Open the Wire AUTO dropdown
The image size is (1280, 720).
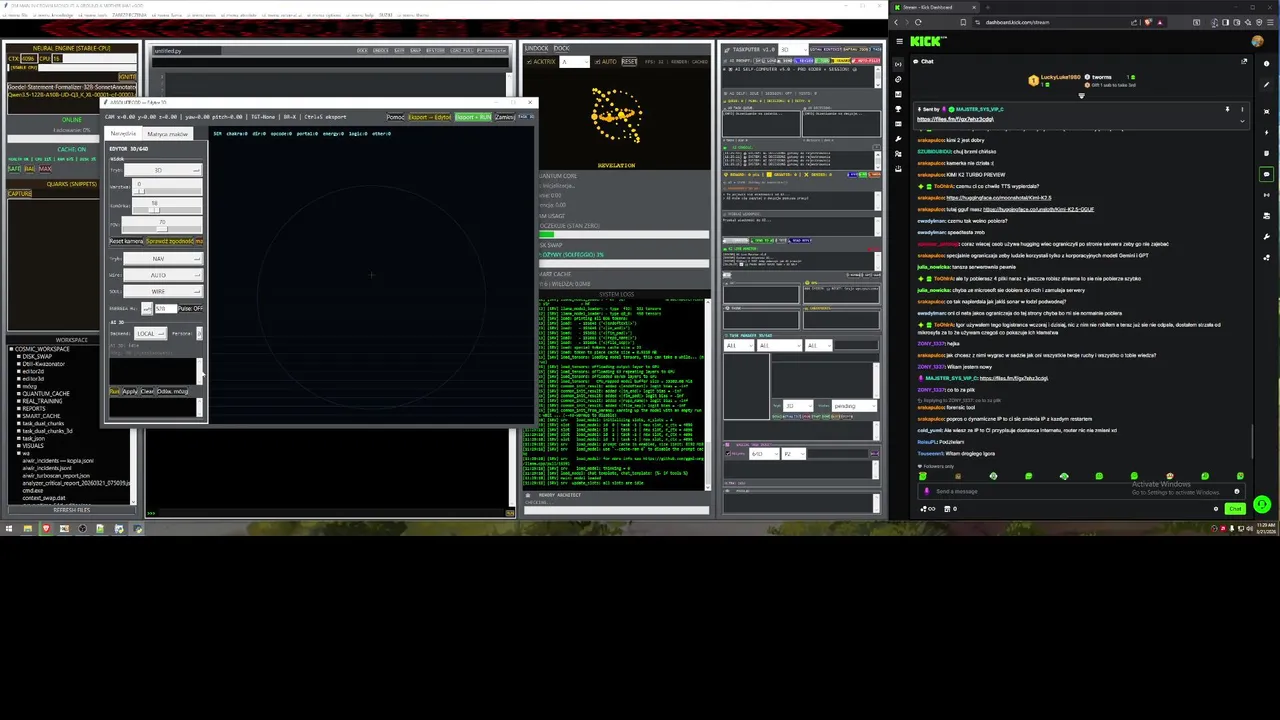click(163, 275)
